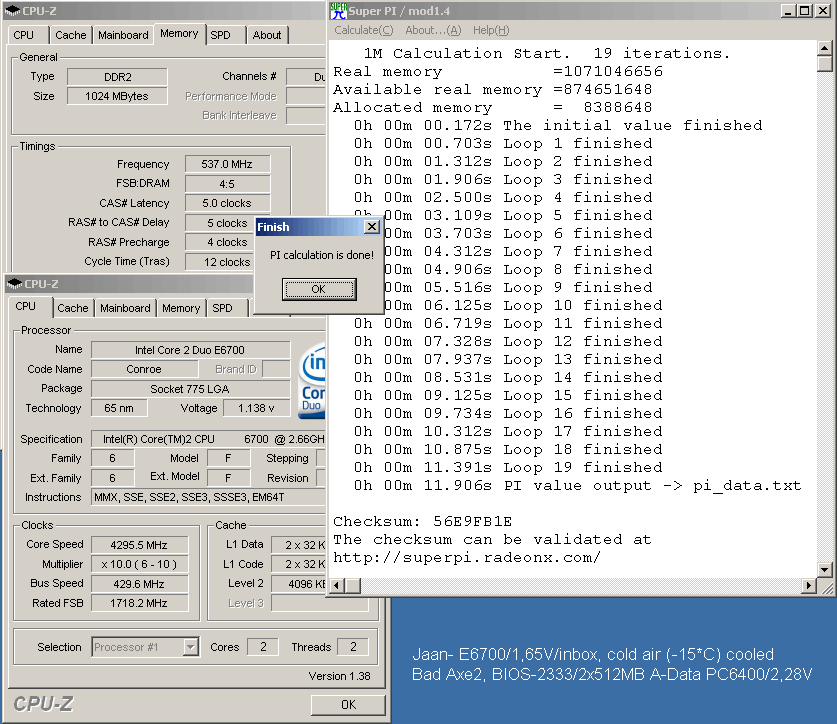This screenshot has width=837, height=724.
Task: Click the CPU-Z chip icon in lower window title
Action: tap(15, 284)
